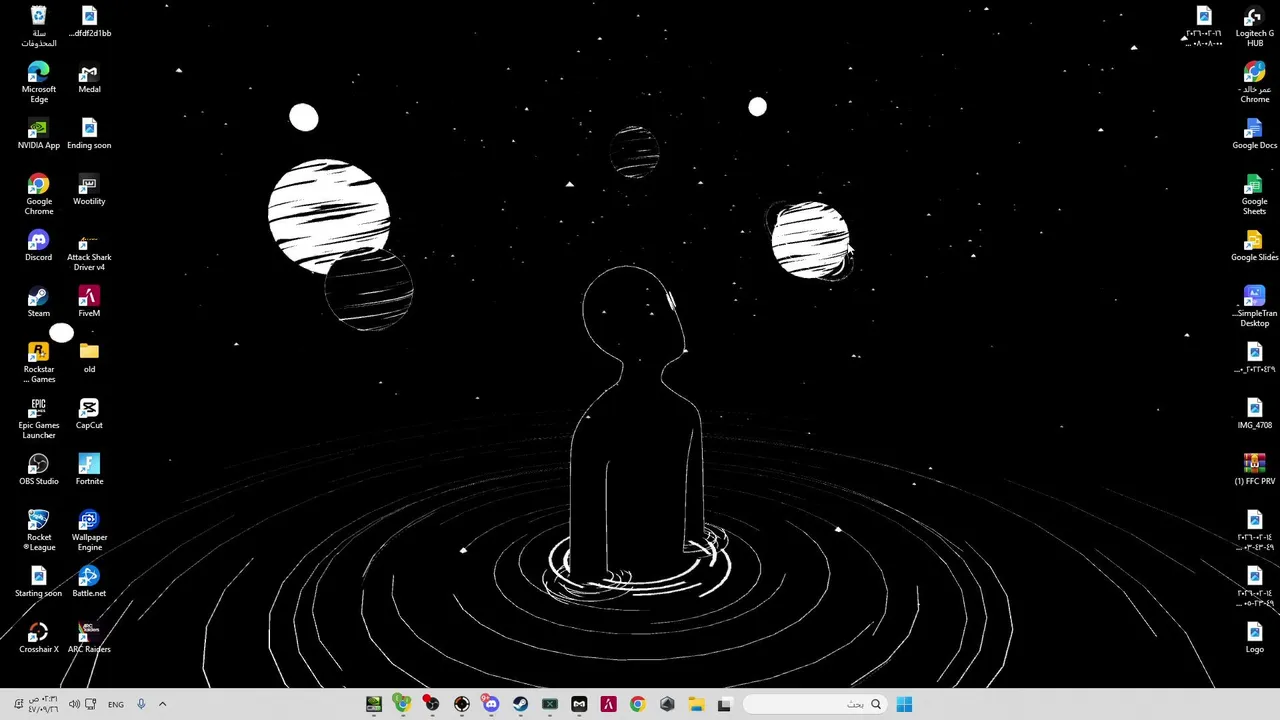Image resolution: width=1280 pixels, height=720 pixels.
Task: Open File Explorer from taskbar
Action: [x=696, y=705]
